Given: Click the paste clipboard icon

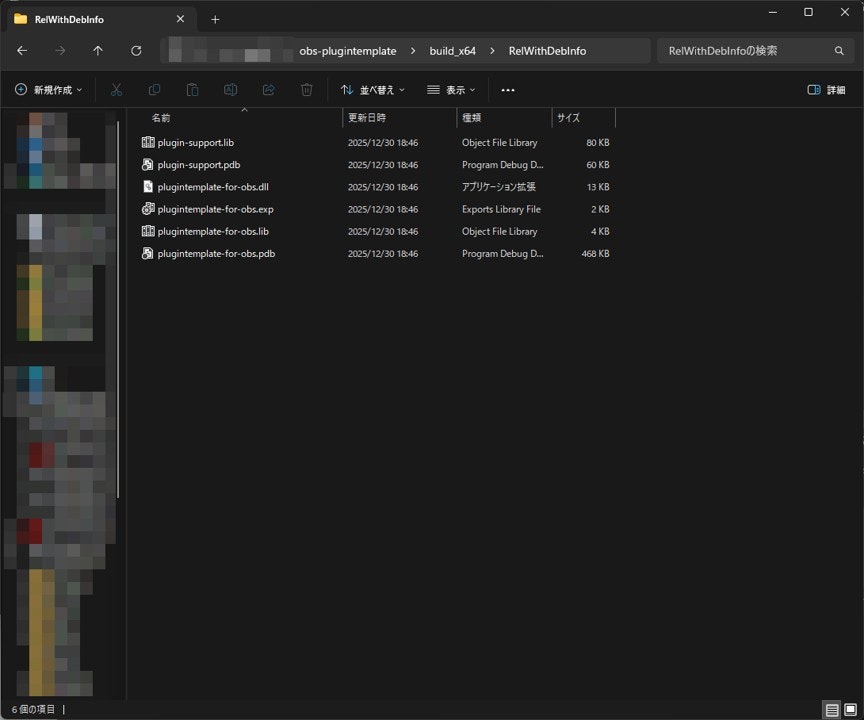Looking at the screenshot, I should (192, 90).
